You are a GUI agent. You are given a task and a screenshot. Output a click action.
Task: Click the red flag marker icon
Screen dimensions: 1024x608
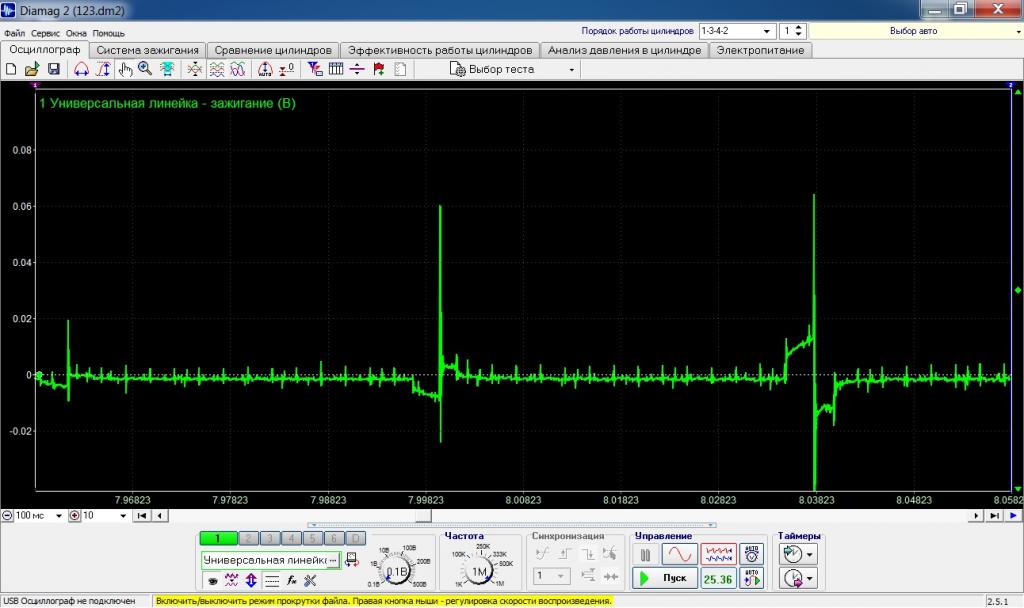click(x=379, y=69)
